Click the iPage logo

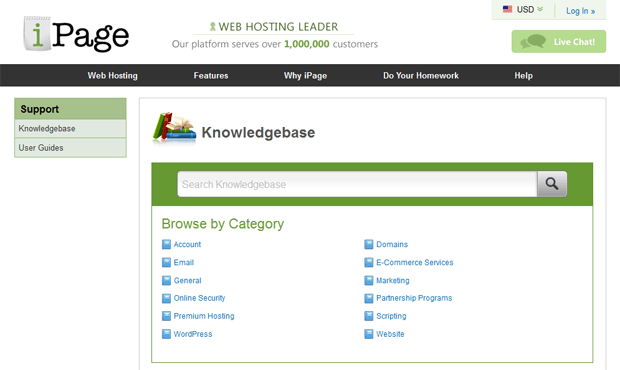(x=76, y=34)
